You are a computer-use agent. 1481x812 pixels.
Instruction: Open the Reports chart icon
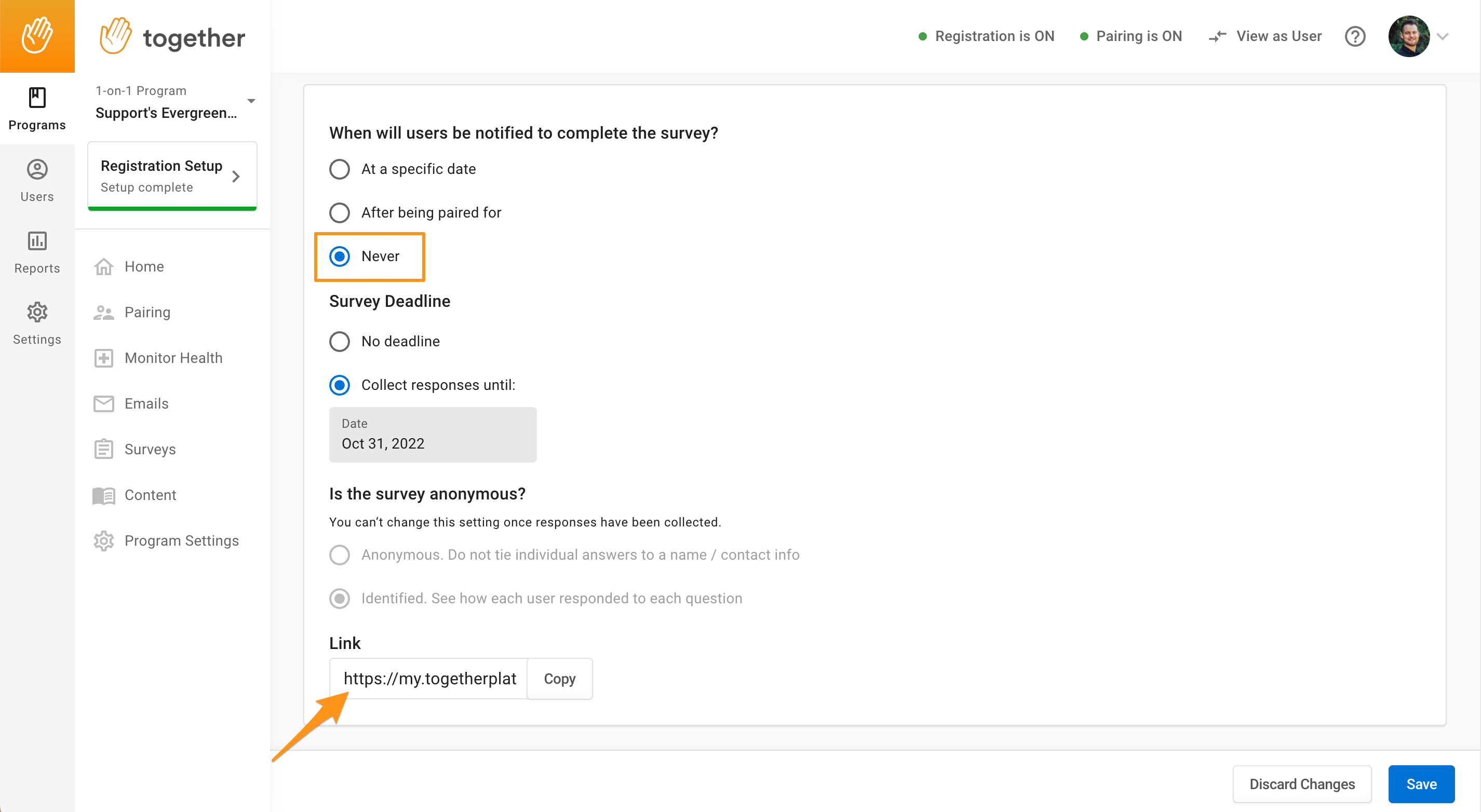pos(37,241)
